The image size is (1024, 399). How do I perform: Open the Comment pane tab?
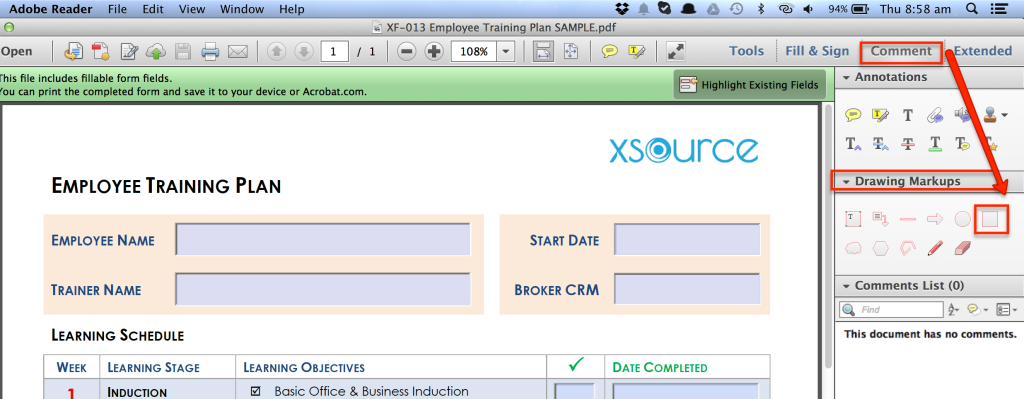901,51
